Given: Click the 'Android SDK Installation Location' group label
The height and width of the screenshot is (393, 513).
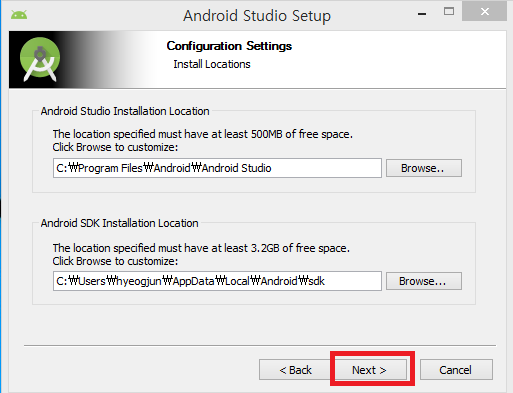Looking at the screenshot, I should click(119, 223).
